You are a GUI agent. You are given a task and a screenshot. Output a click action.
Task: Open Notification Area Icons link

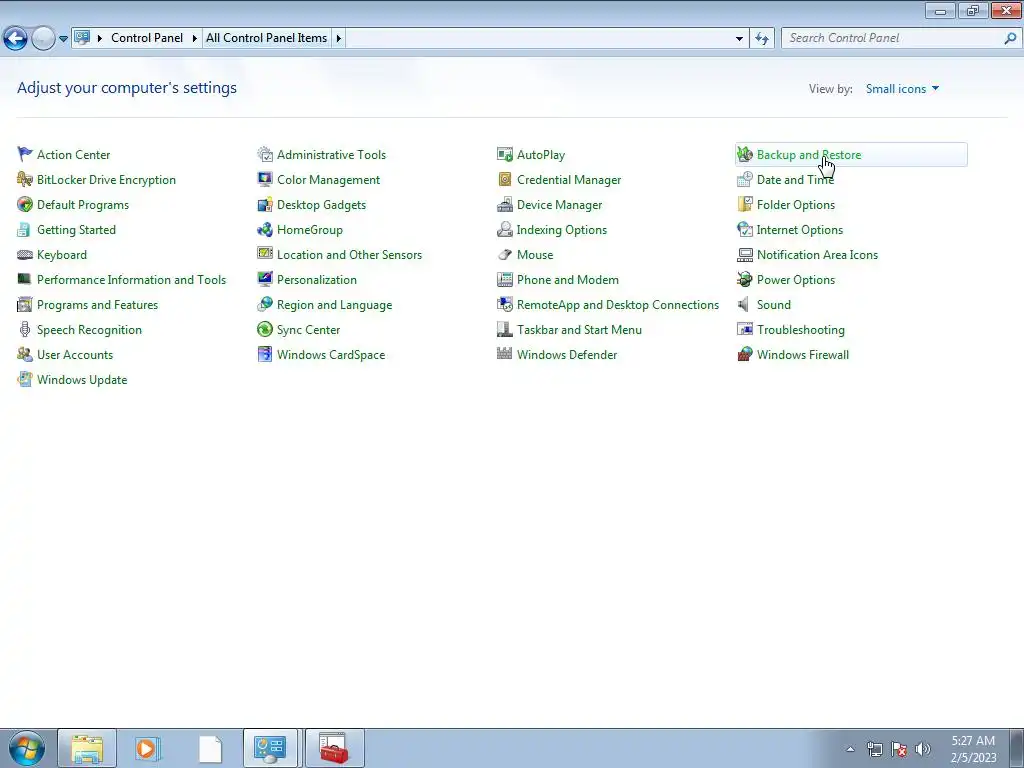tap(817, 255)
